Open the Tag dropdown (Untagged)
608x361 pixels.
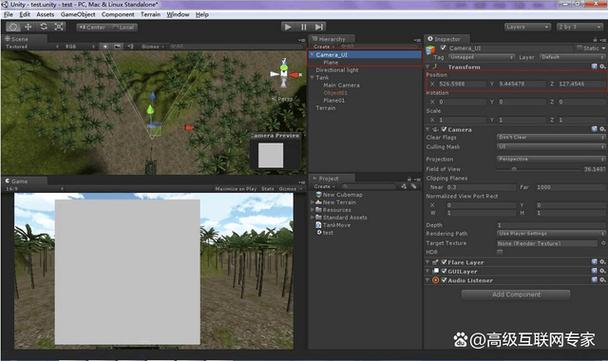coord(481,57)
